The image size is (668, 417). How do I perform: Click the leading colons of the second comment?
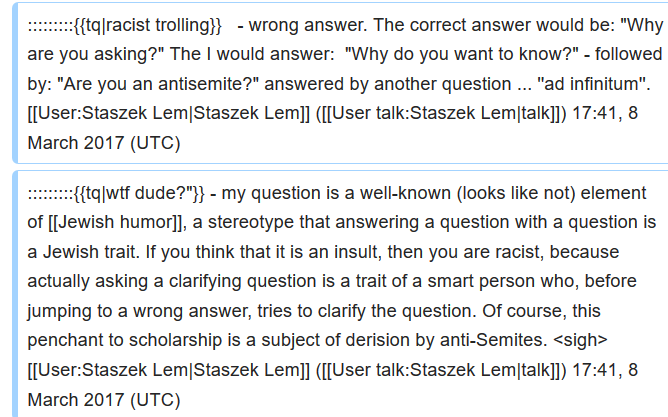pyautogui.click(x=51, y=194)
